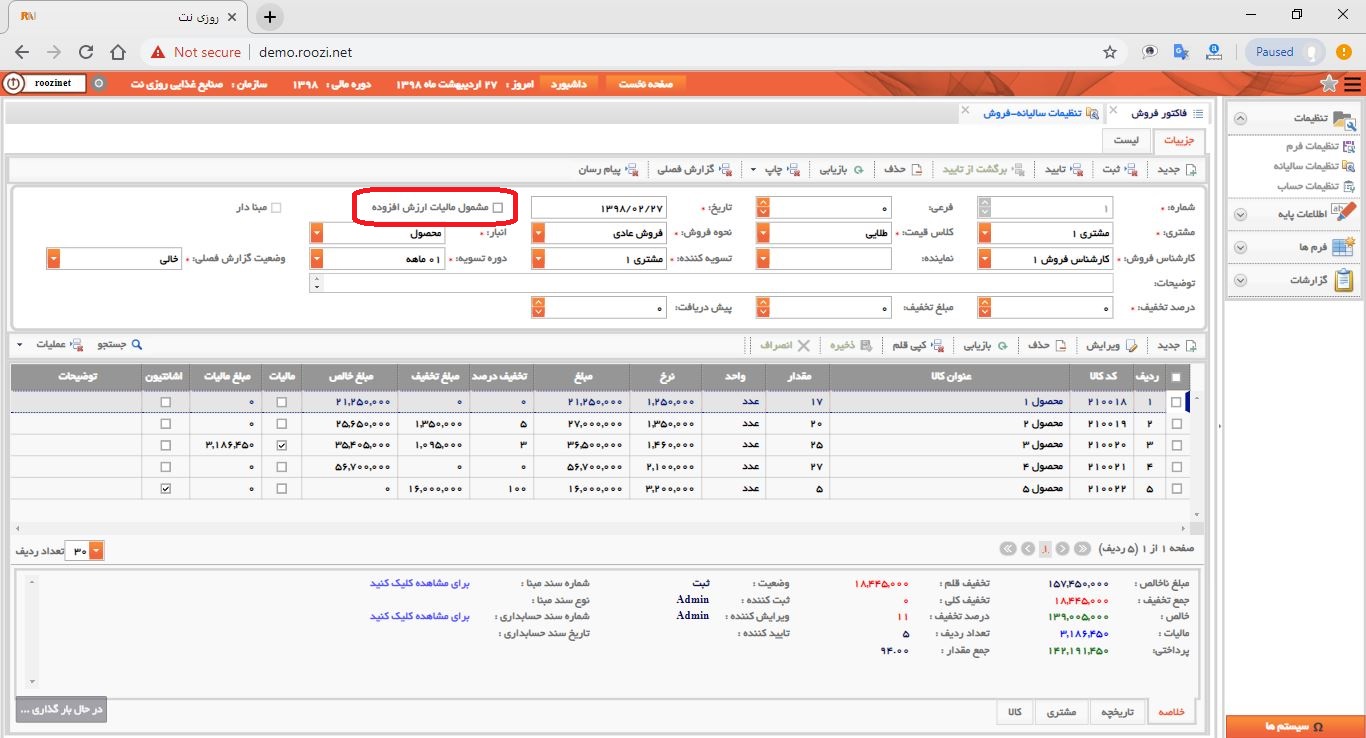
Task: Open the dropdown arrow beside عملیات
Action: pyautogui.click(x=19, y=345)
